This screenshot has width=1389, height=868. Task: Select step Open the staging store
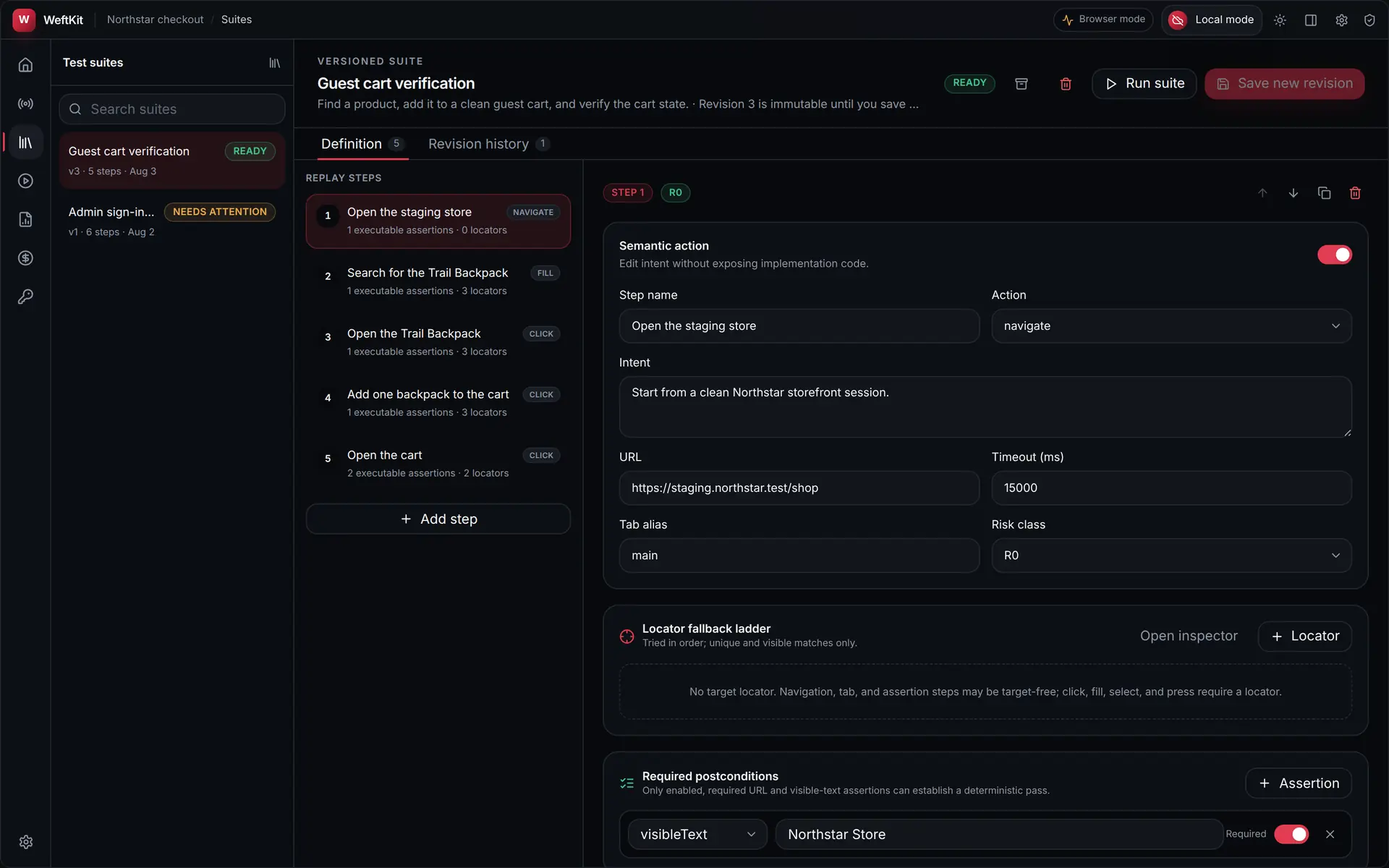(x=438, y=221)
